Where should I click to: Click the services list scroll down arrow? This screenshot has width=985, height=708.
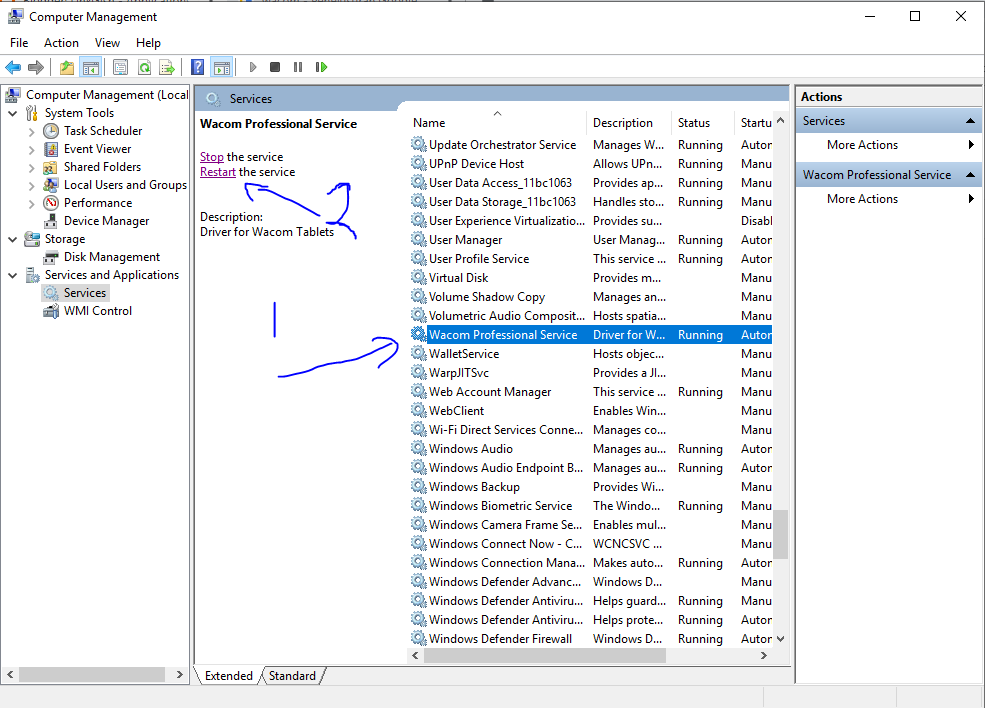pyautogui.click(x=780, y=639)
